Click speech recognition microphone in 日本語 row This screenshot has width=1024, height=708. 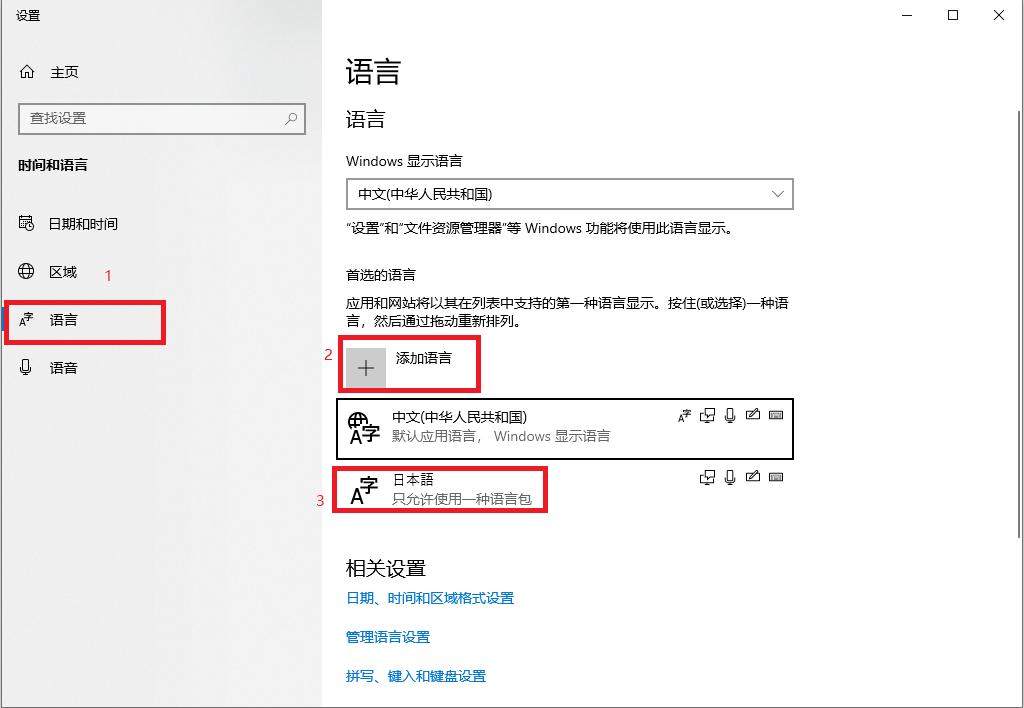[730, 477]
